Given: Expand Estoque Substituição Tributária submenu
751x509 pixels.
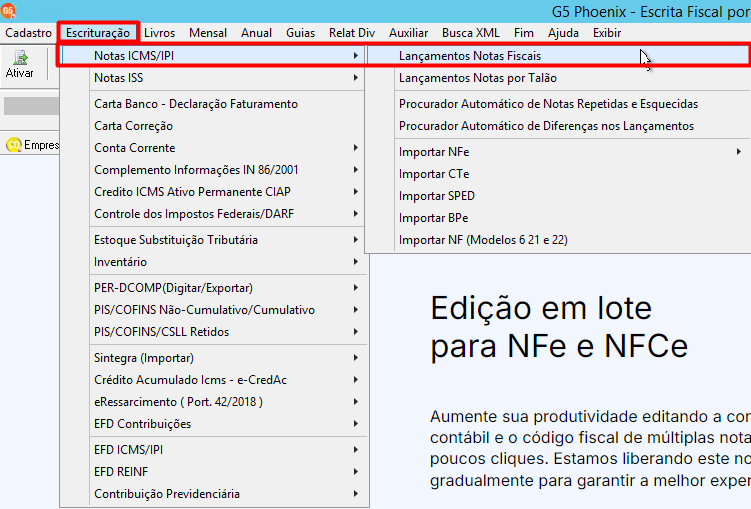Looking at the screenshot, I should click(x=213, y=240).
